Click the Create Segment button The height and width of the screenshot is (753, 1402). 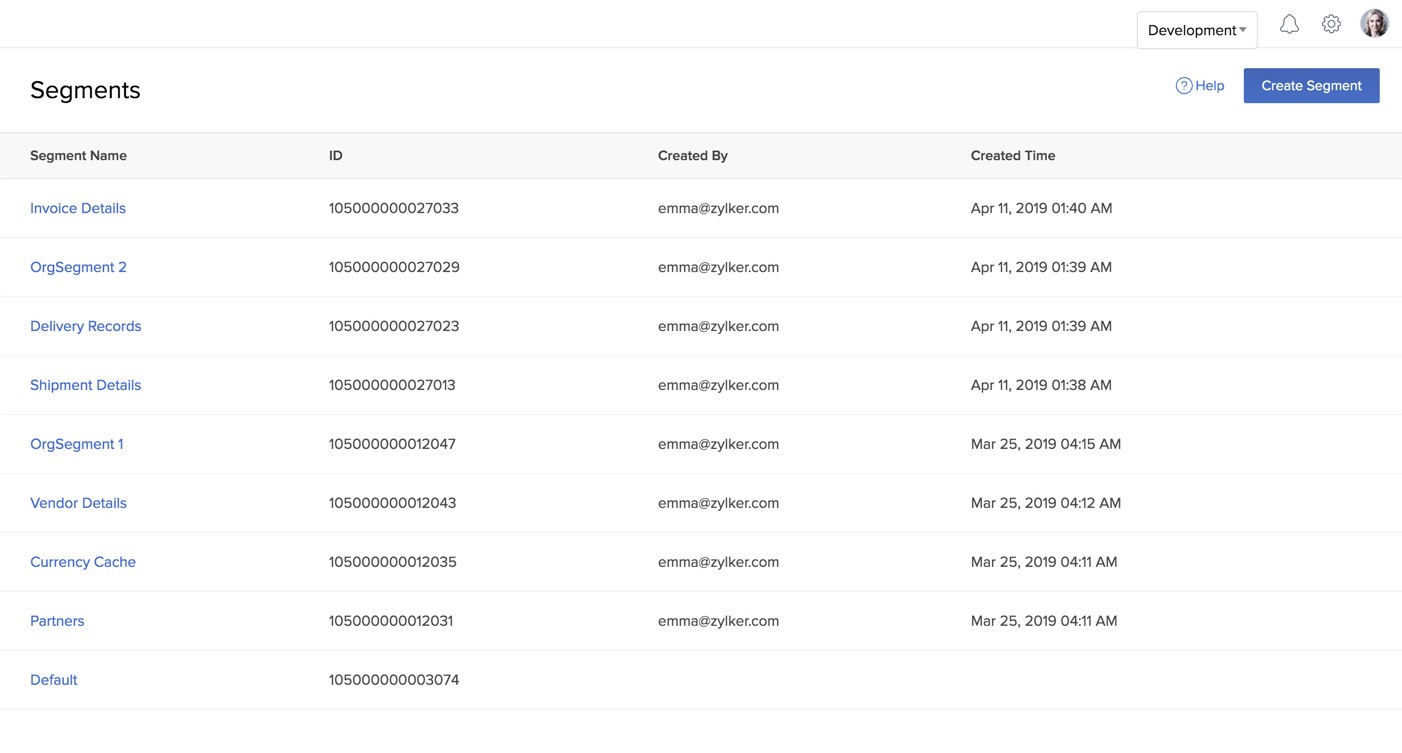(x=1311, y=86)
